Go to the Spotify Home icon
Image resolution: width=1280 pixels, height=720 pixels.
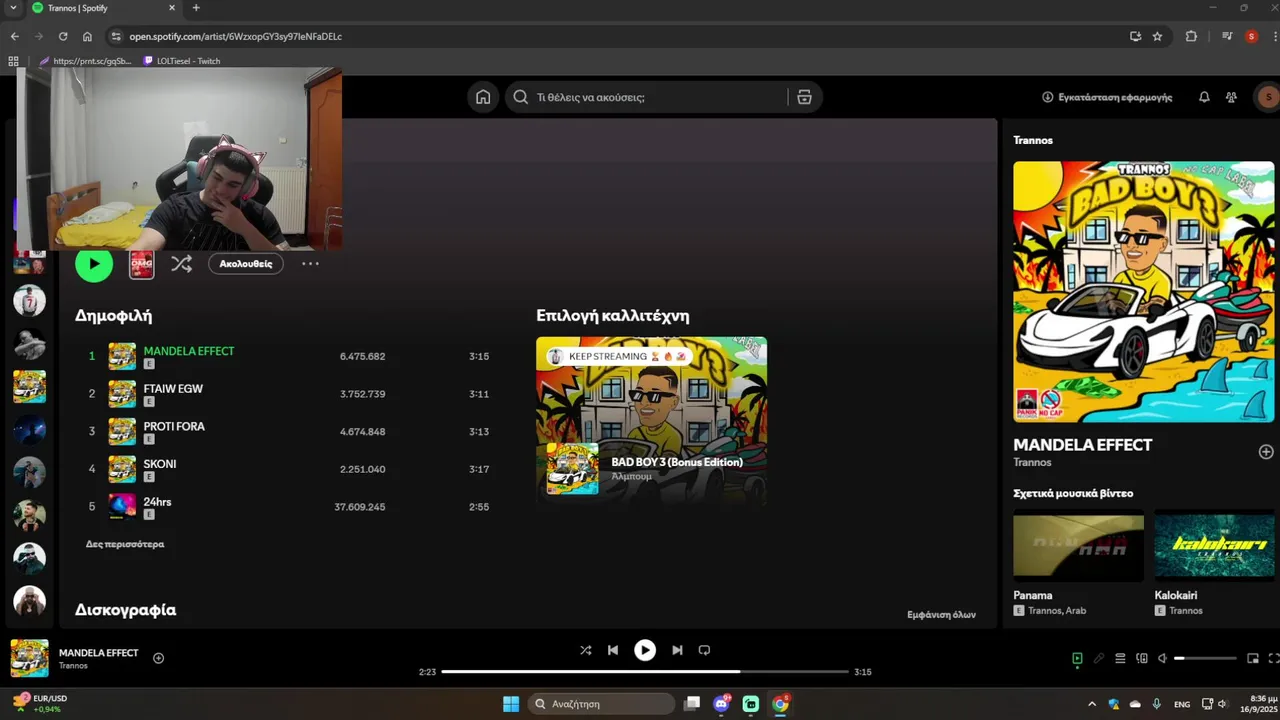tap(483, 97)
